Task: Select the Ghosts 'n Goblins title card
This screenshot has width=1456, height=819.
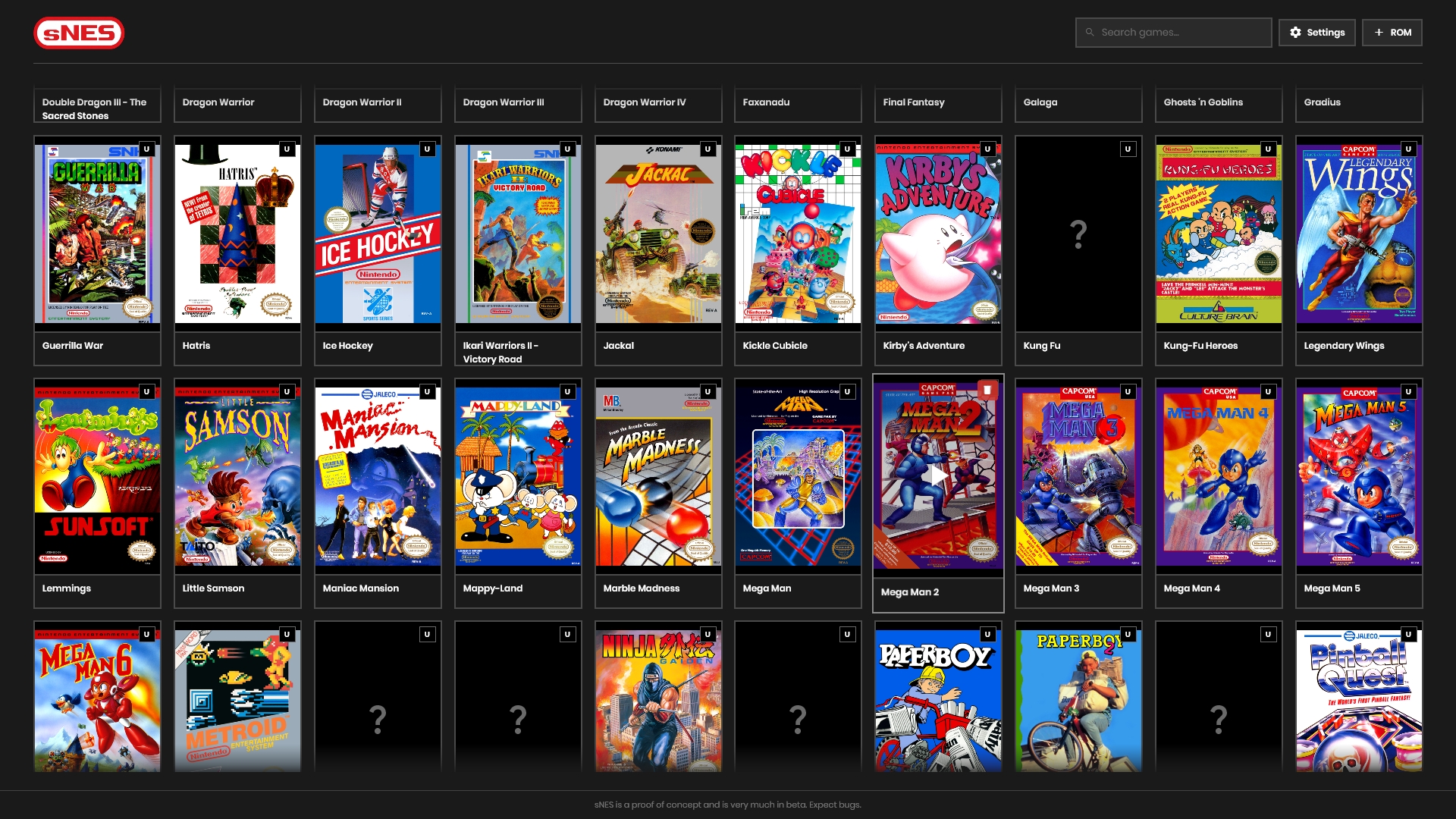Action: [1218, 104]
